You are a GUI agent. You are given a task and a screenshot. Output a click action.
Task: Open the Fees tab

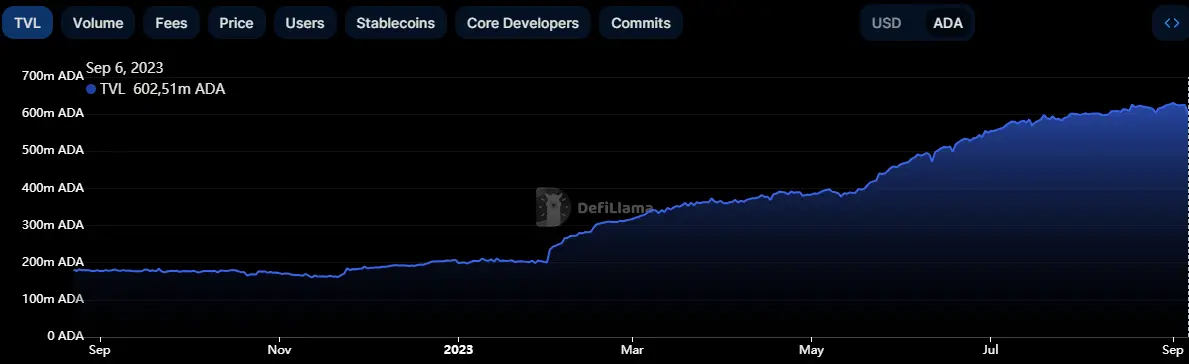[171, 23]
